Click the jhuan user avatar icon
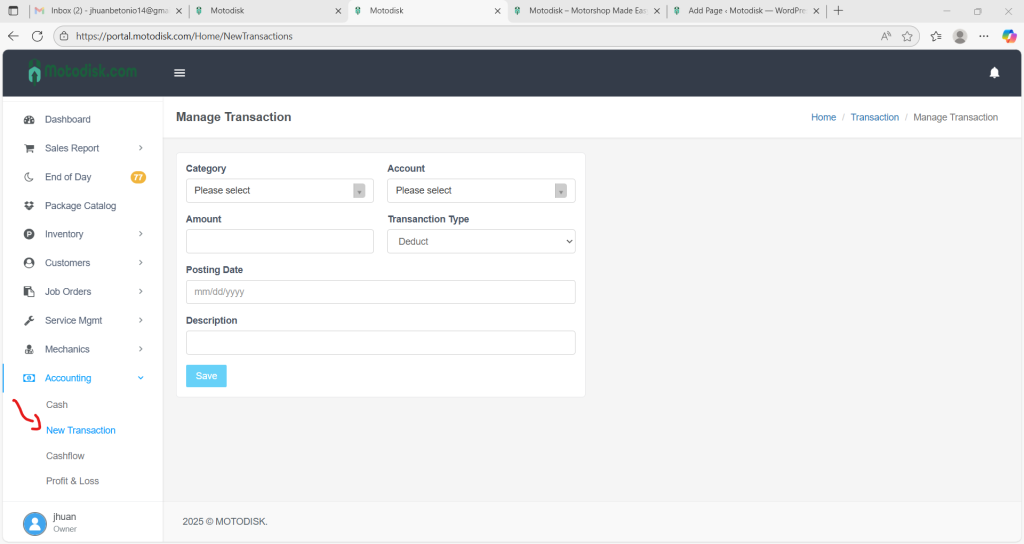1024x544 pixels. [35, 523]
